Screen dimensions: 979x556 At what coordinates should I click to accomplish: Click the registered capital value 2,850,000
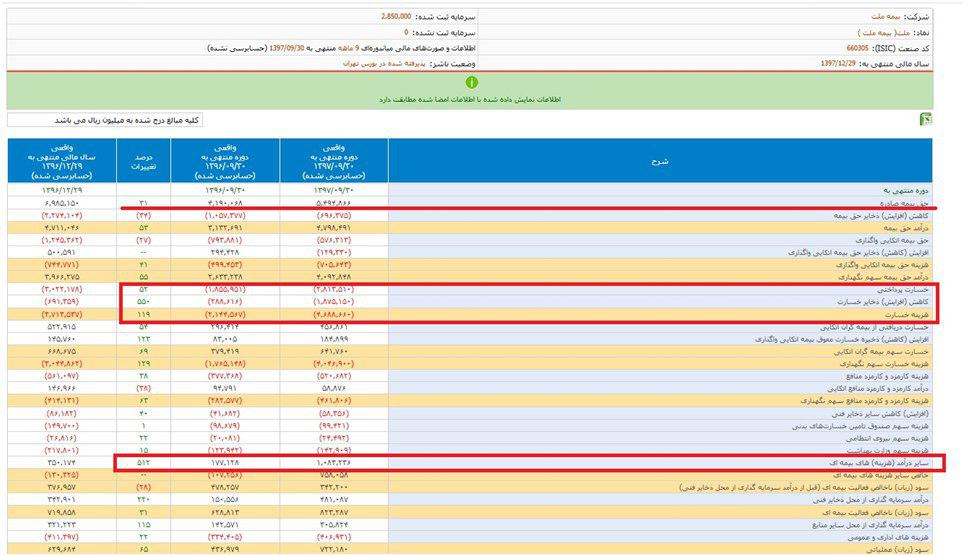coord(396,17)
